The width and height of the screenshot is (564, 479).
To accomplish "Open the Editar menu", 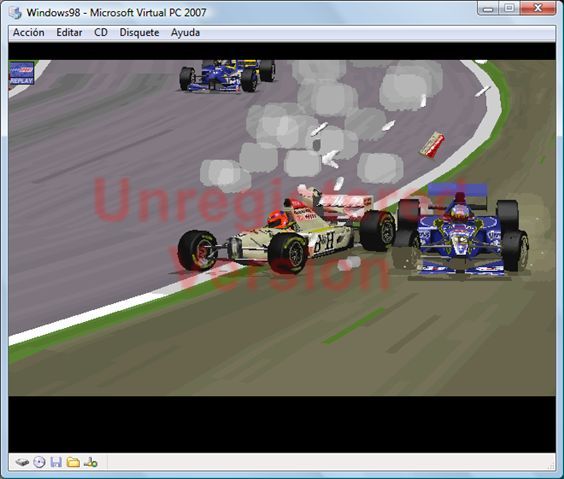I will (x=69, y=33).
